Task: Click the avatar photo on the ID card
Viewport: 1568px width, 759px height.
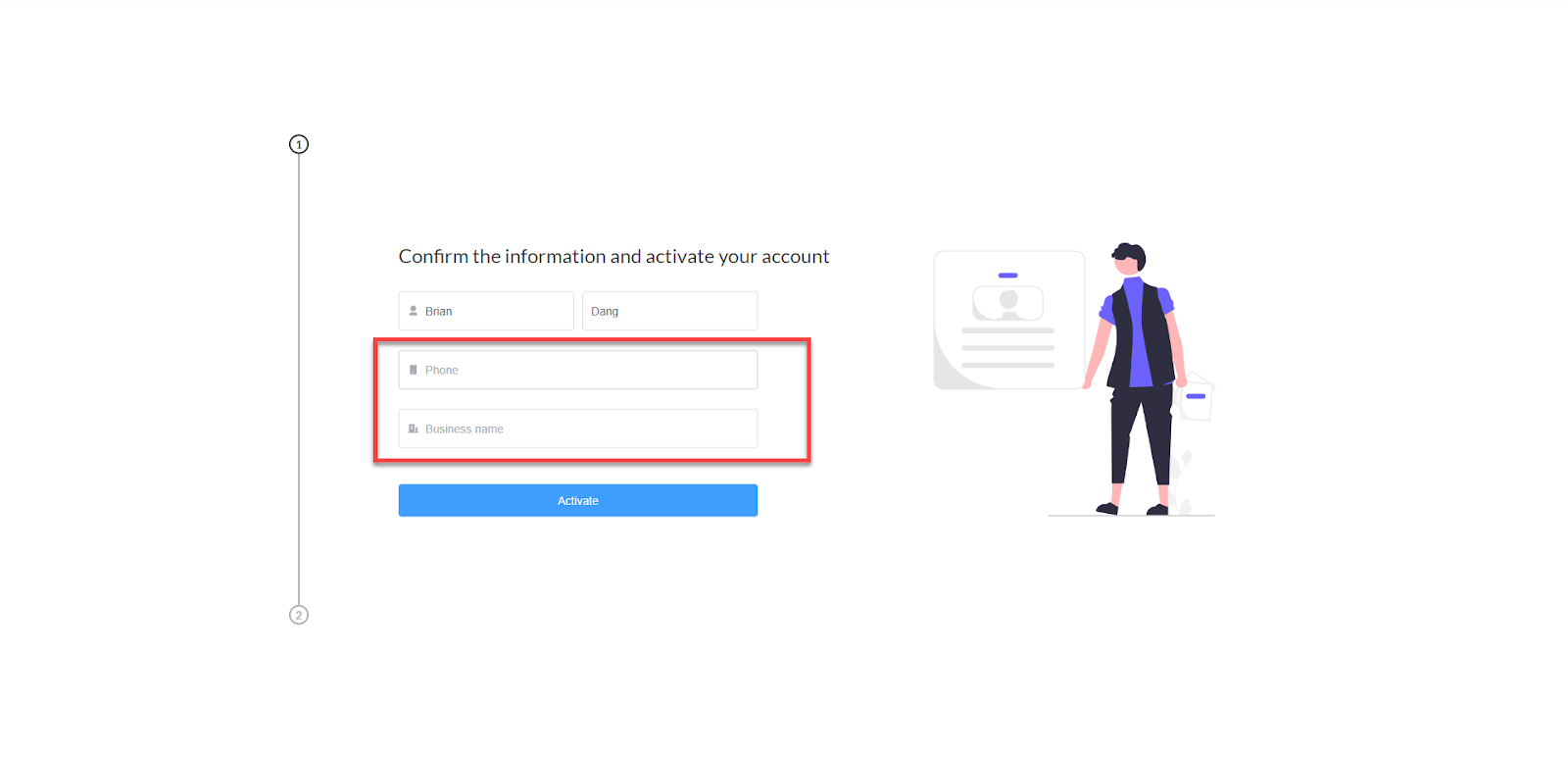Action: [x=1007, y=303]
